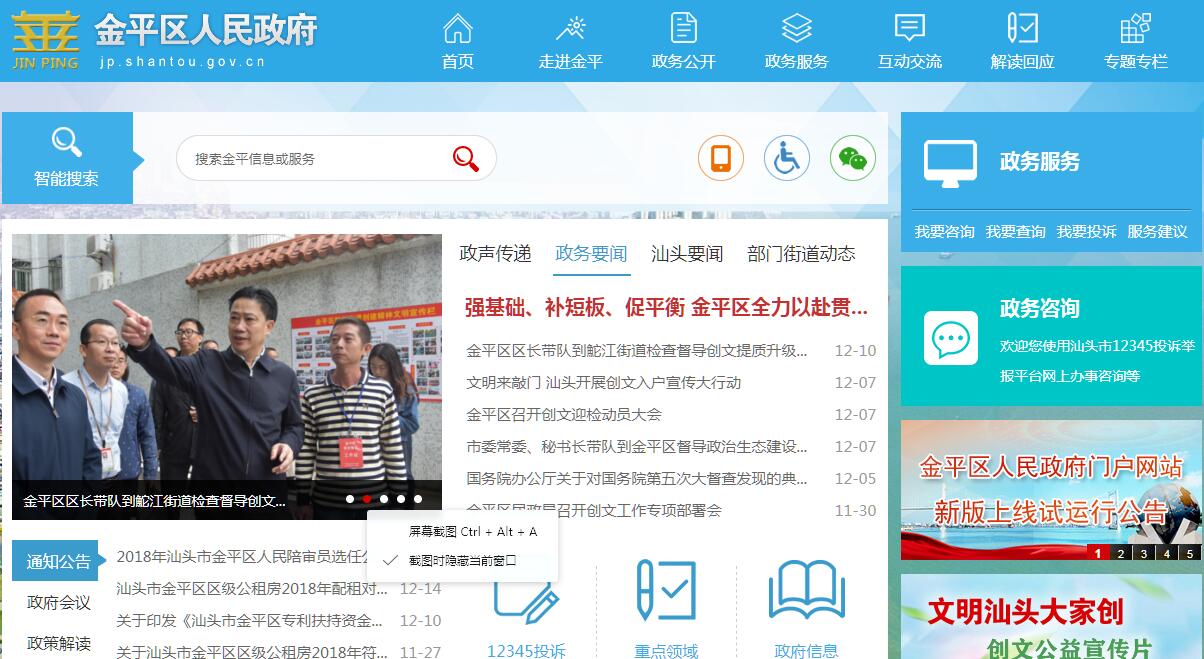Select 屏幕截图 Ctrl+Alt+A menu entry
The width and height of the screenshot is (1204, 659).
tap(472, 531)
